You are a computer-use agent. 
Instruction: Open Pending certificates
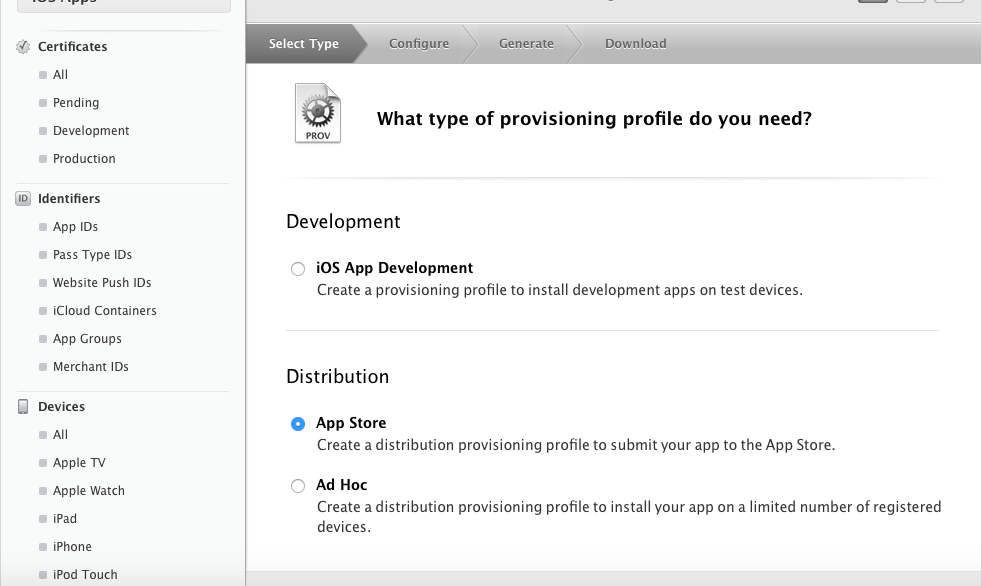tap(76, 103)
